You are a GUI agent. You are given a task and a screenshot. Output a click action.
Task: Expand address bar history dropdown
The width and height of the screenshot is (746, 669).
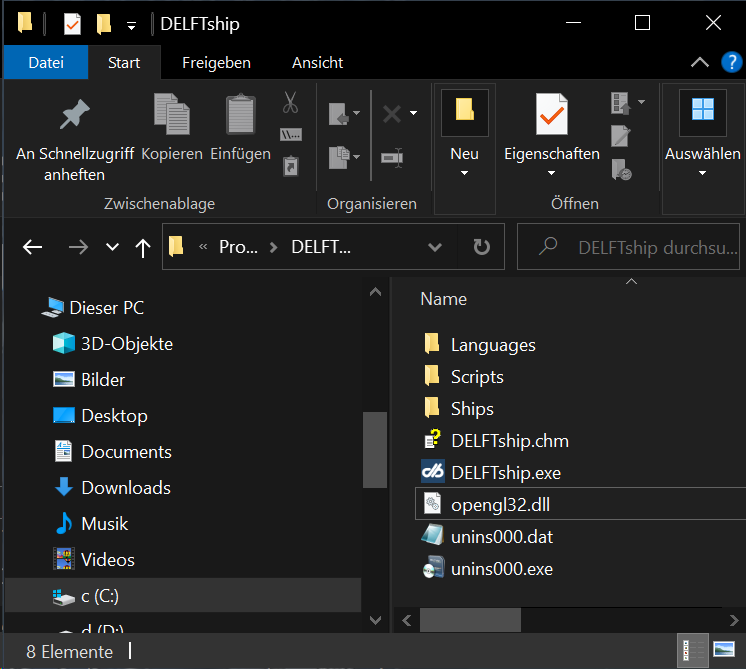435,247
